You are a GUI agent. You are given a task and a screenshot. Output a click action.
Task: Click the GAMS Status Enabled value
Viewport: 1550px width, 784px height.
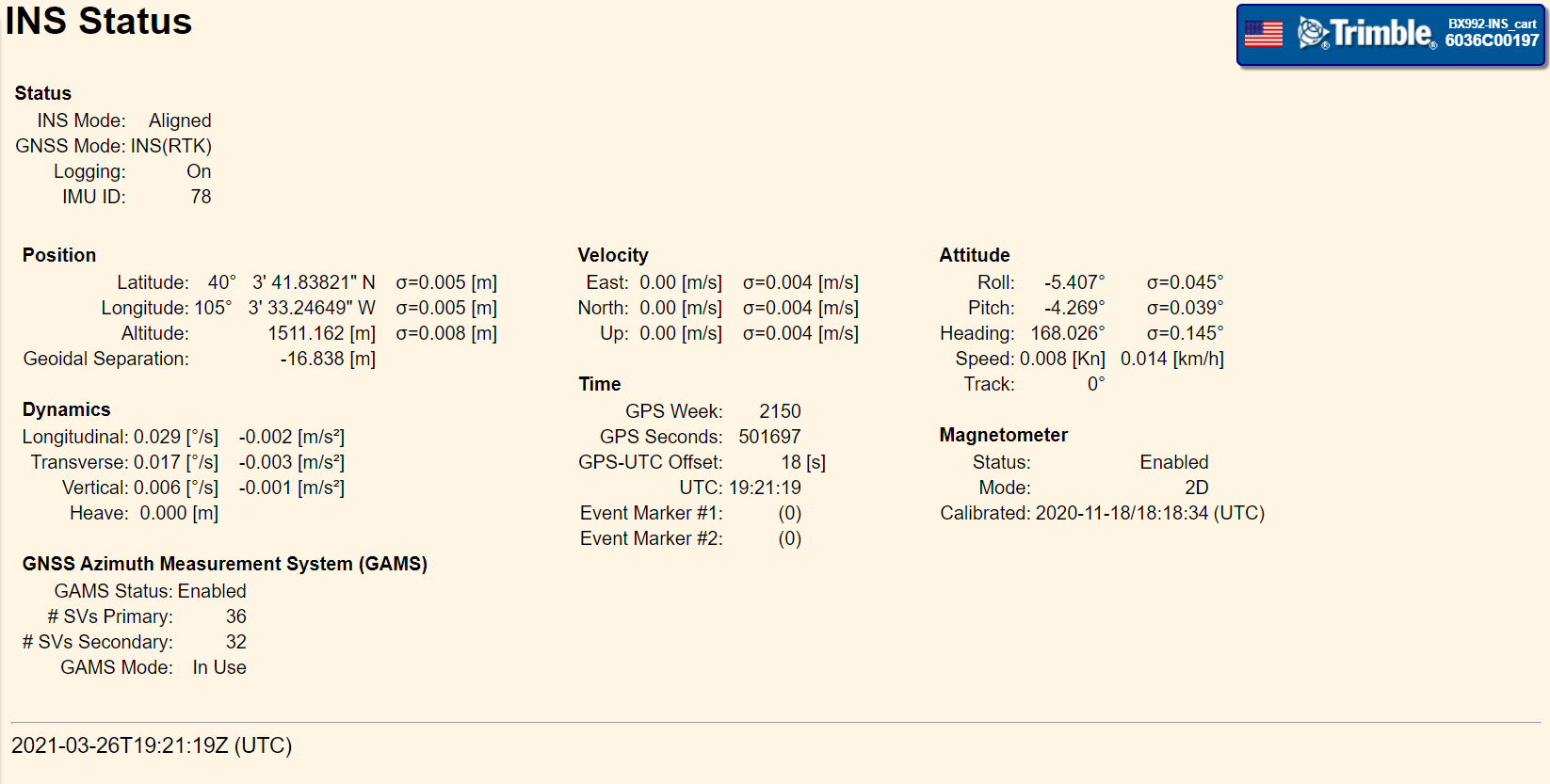point(212,591)
